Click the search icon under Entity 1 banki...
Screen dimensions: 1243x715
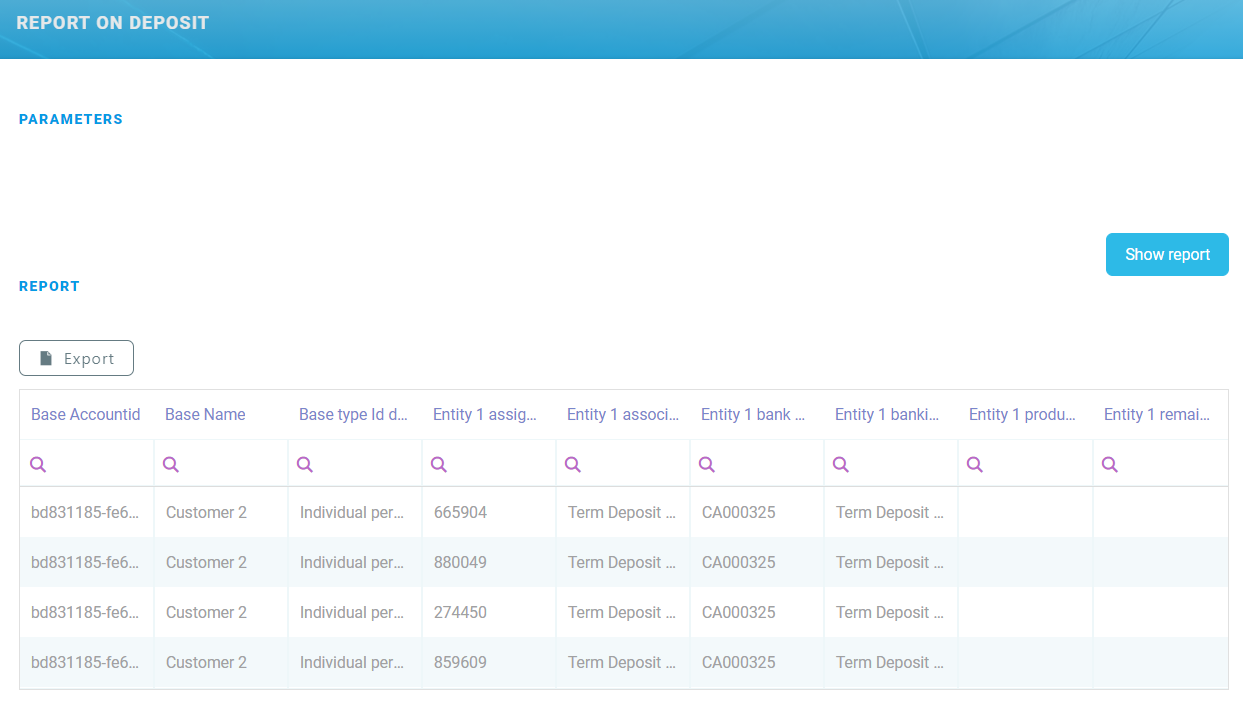pyautogui.click(x=841, y=463)
